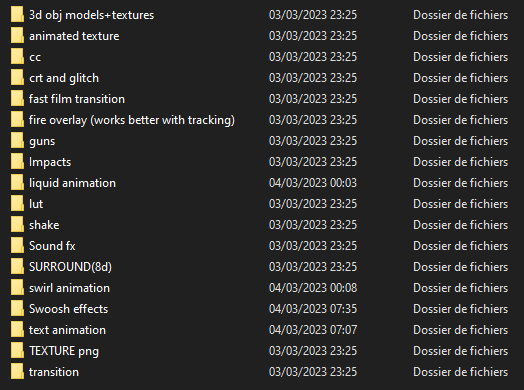Image resolution: width=524 pixels, height=390 pixels.
Task: Select the 'shake' folder icon
Action: pyautogui.click(x=17, y=225)
